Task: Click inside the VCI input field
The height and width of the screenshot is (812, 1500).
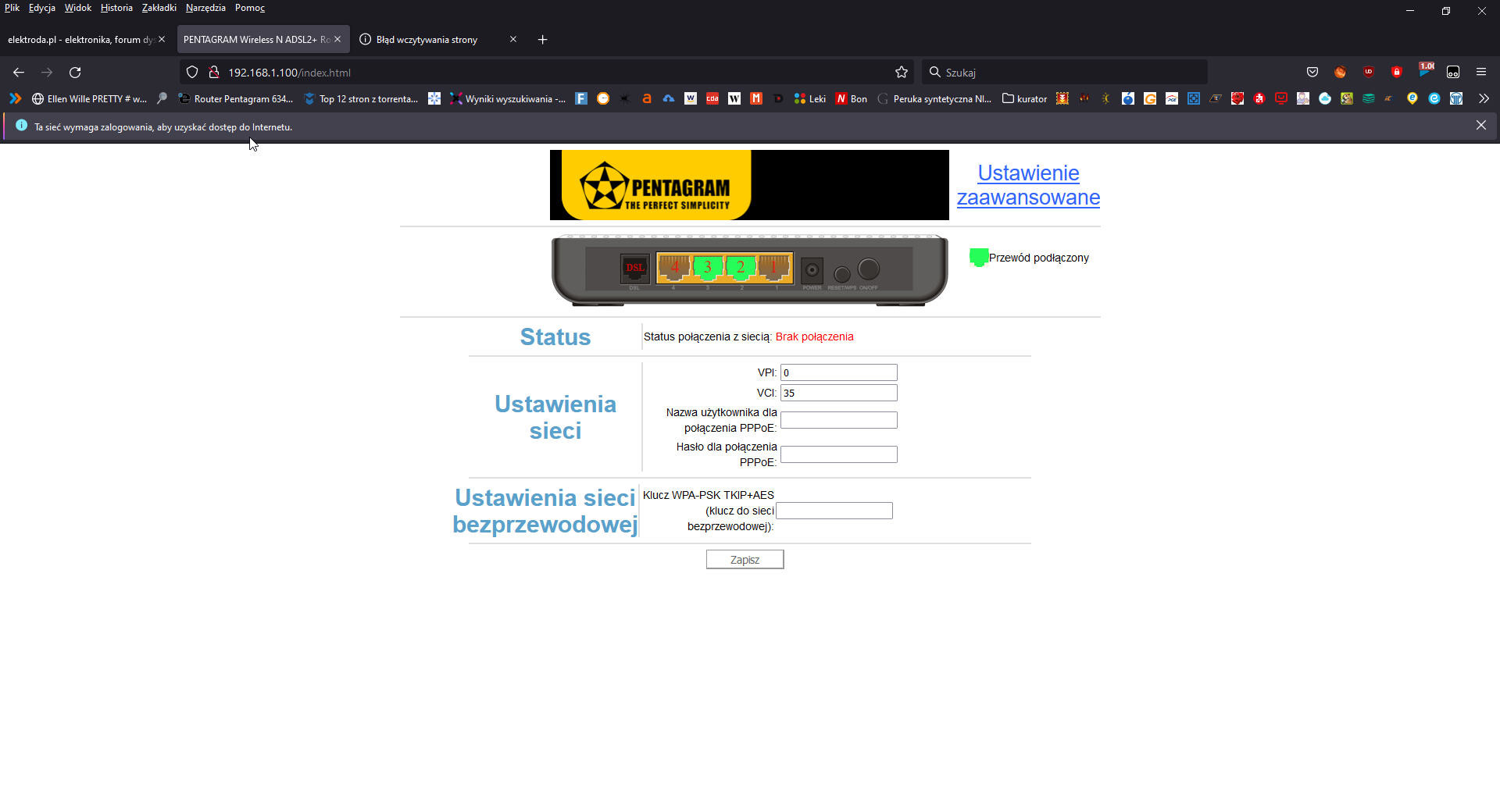Action: [x=838, y=393]
